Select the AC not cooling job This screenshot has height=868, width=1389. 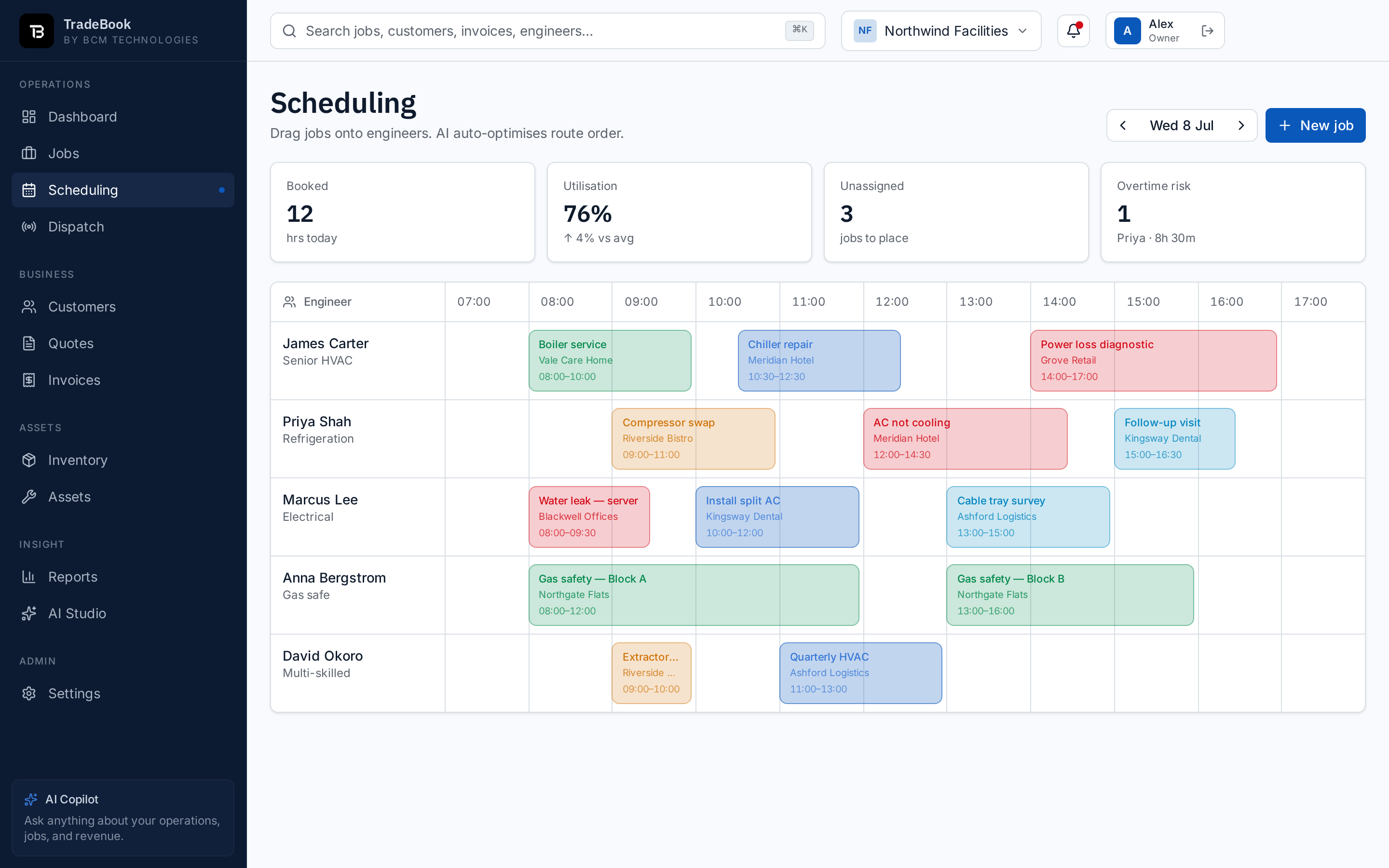tap(966, 439)
